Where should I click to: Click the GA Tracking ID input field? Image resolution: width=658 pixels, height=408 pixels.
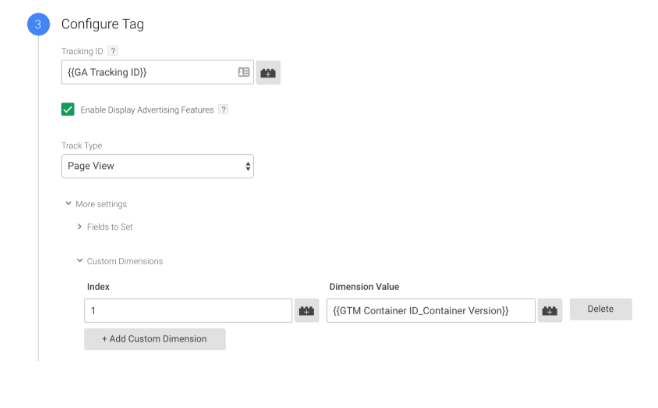[145, 73]
